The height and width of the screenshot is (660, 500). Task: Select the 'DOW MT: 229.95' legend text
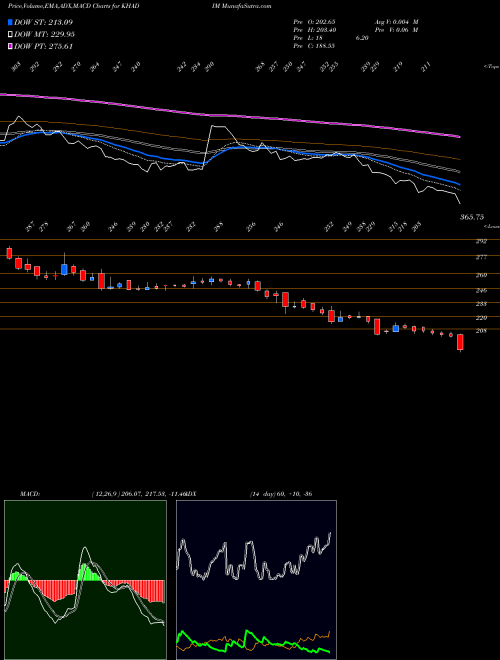(44, 35)
